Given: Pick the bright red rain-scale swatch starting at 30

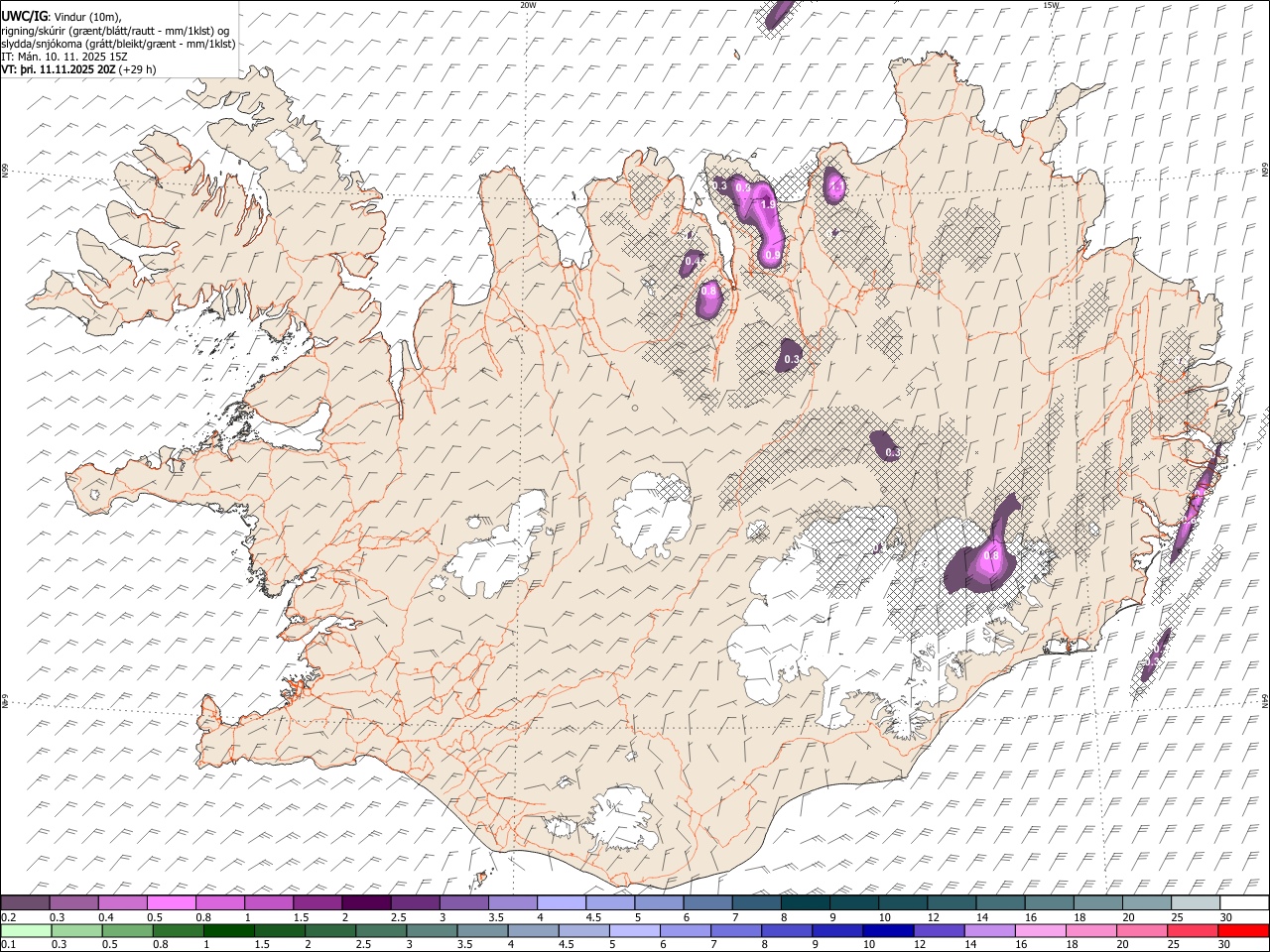Looking at the screenshot, I should click(1243, 930).
